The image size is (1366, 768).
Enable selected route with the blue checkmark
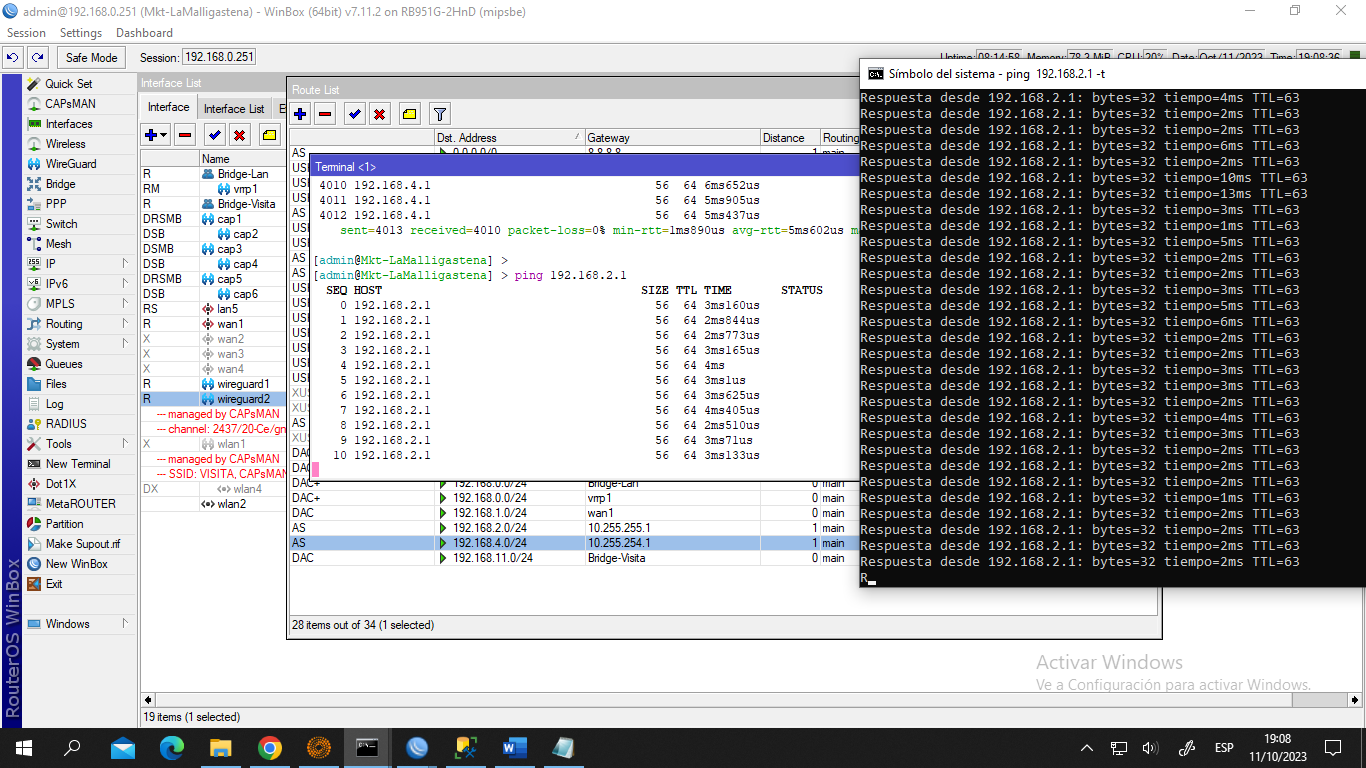coord(355,114)
